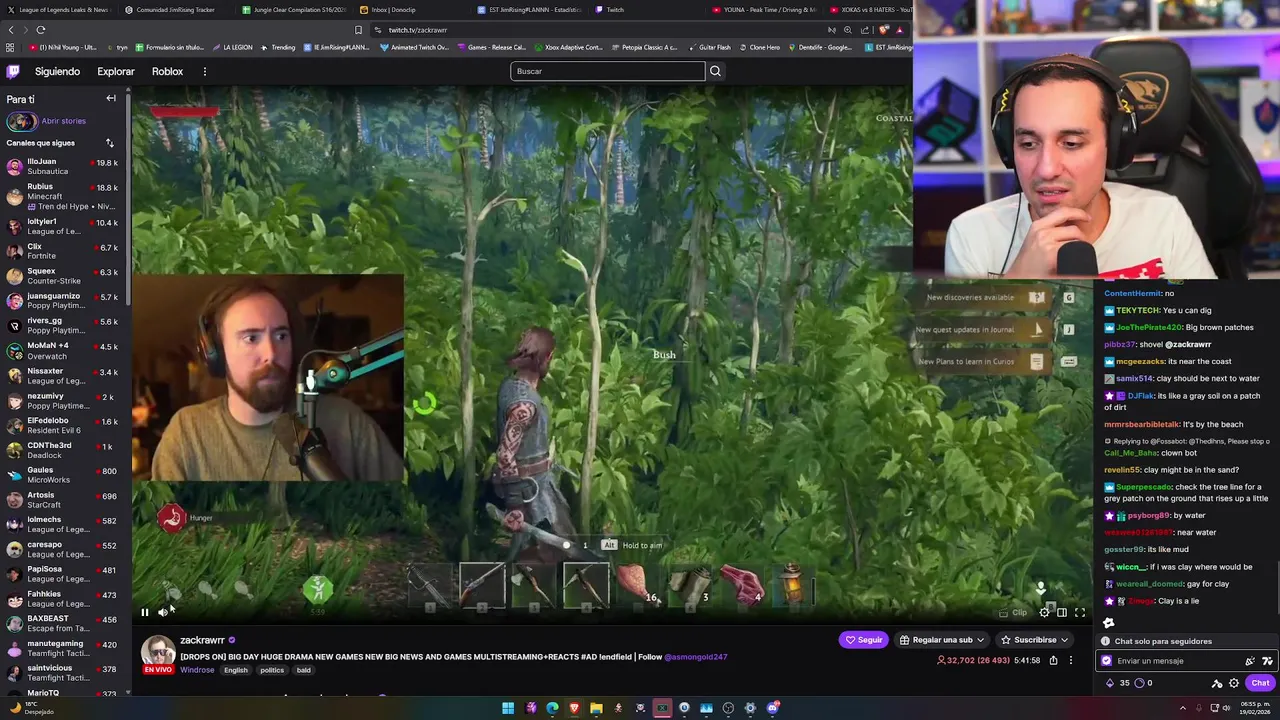1280x720 pixels.
Task: Open the stream three-dot options menu
Action: tap(1070, 660)
